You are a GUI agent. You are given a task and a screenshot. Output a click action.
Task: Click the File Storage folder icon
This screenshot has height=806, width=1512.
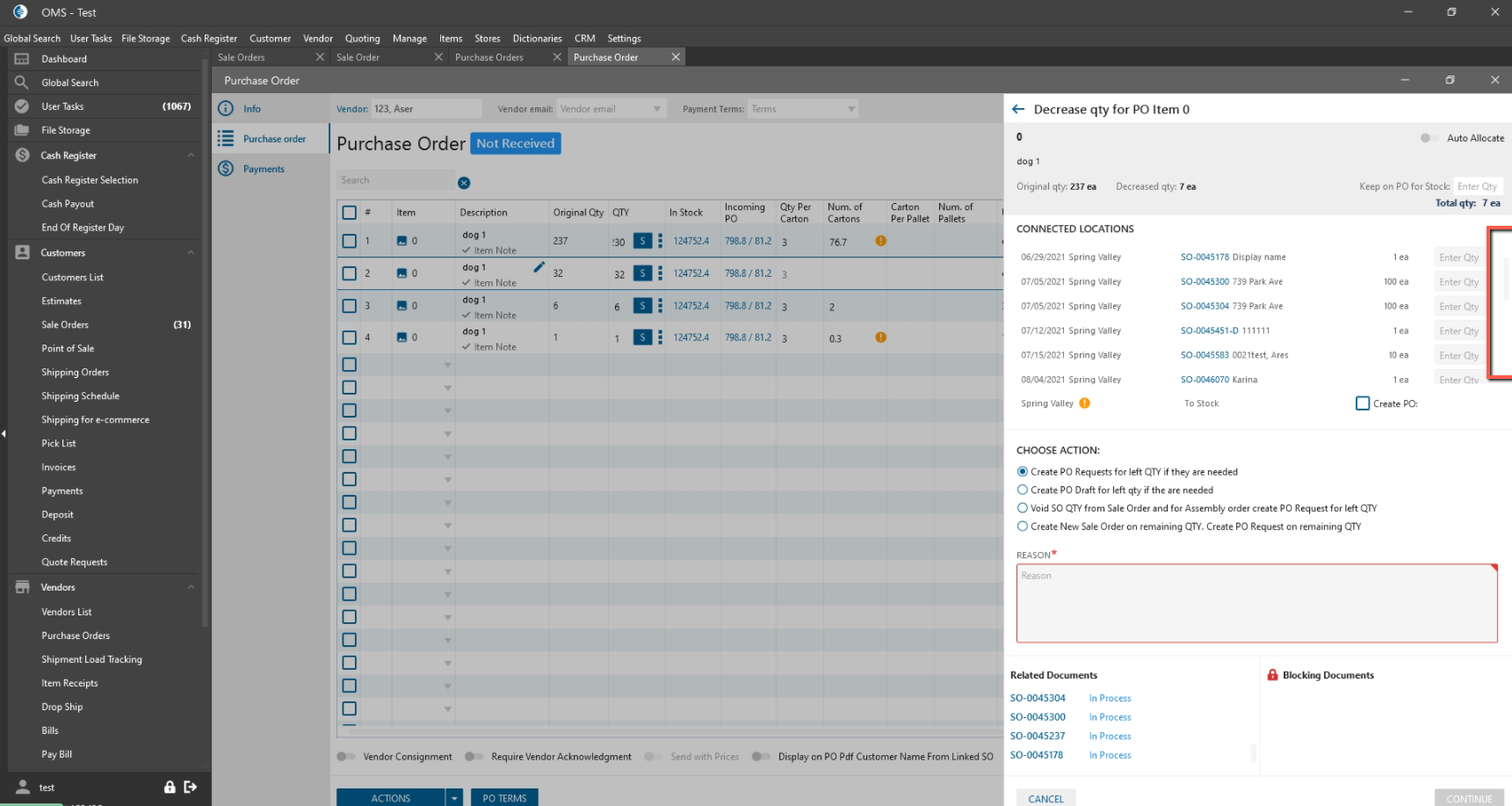pos(22,130)
